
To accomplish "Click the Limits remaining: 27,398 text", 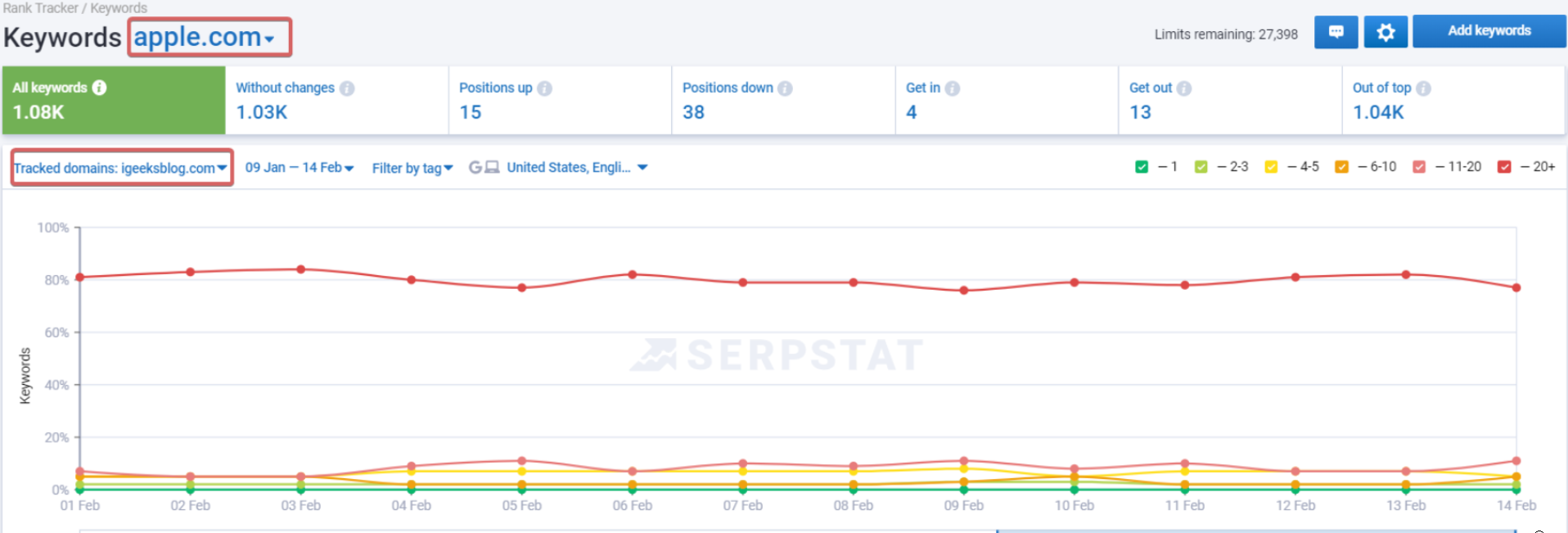I will click(1226, 34).
